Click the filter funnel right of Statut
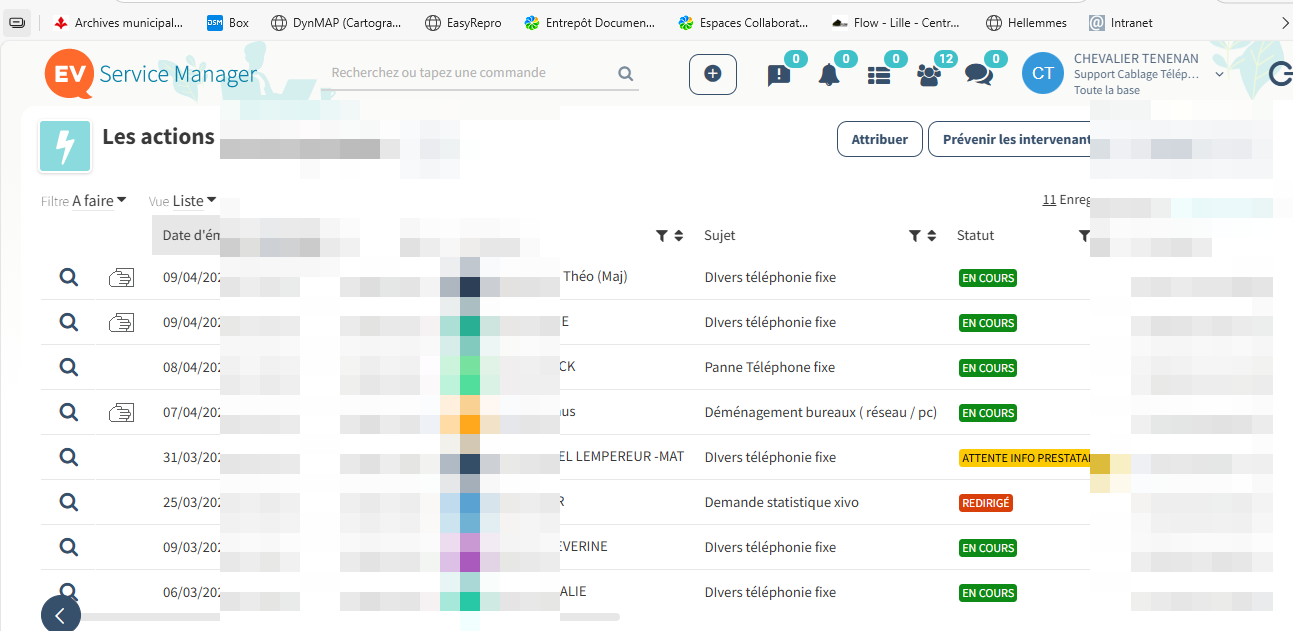This screenshot has height=631, width=1293. point(1084,236)
